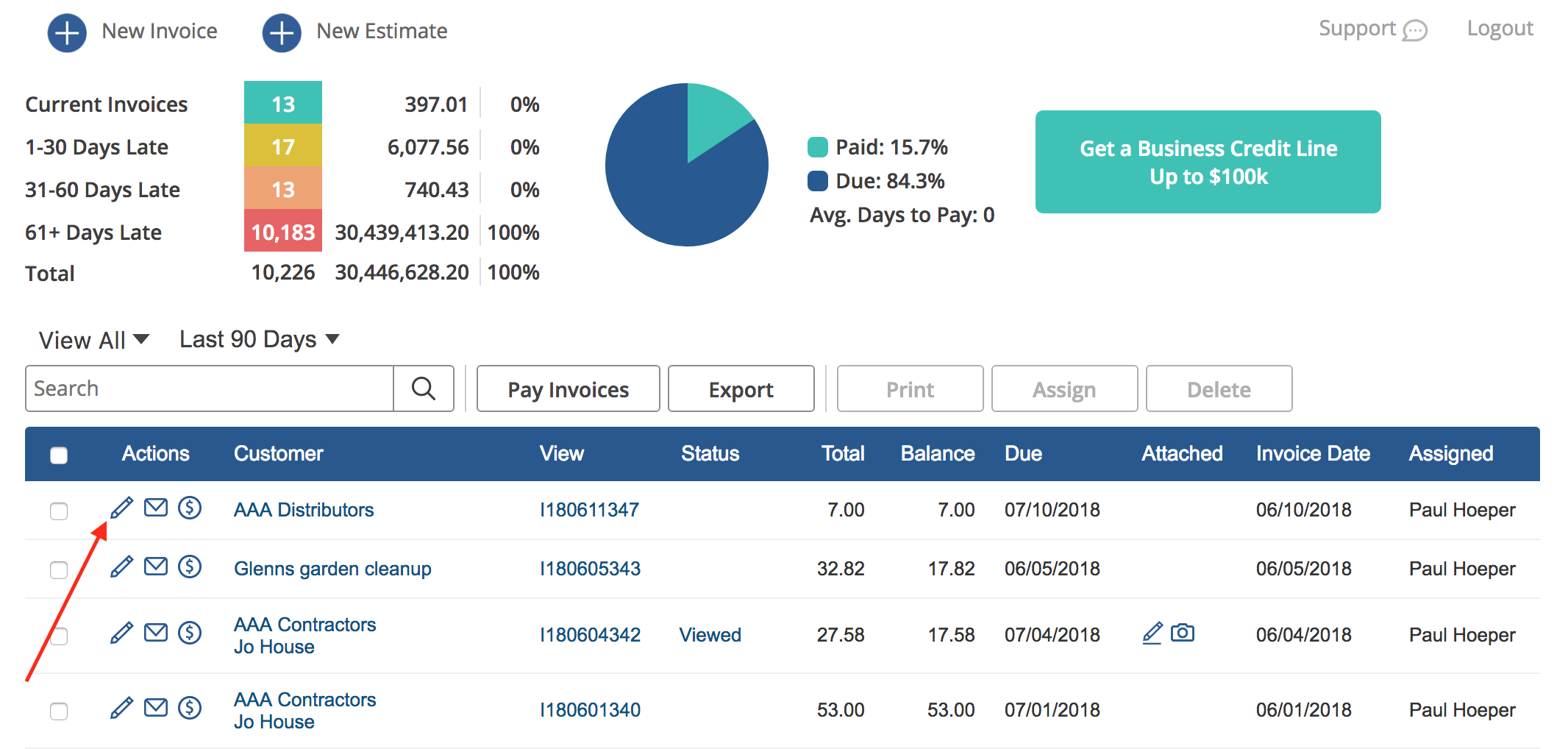Sort the table by the Balance column header
The image size is (1568, 749).
coord(937,453)
